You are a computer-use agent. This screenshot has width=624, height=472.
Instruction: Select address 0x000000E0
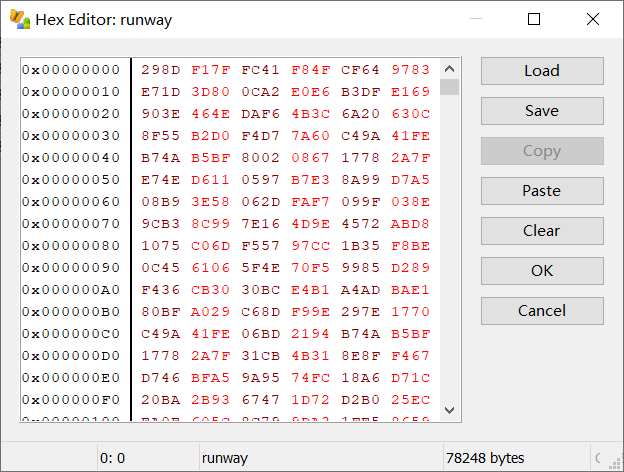71,378
